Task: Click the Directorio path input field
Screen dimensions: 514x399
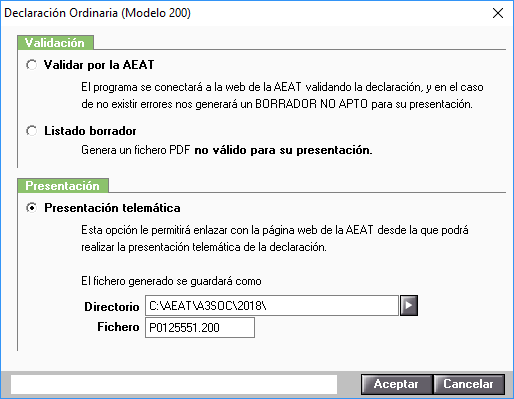Action: pyautogui.click(x=272, y=305)
